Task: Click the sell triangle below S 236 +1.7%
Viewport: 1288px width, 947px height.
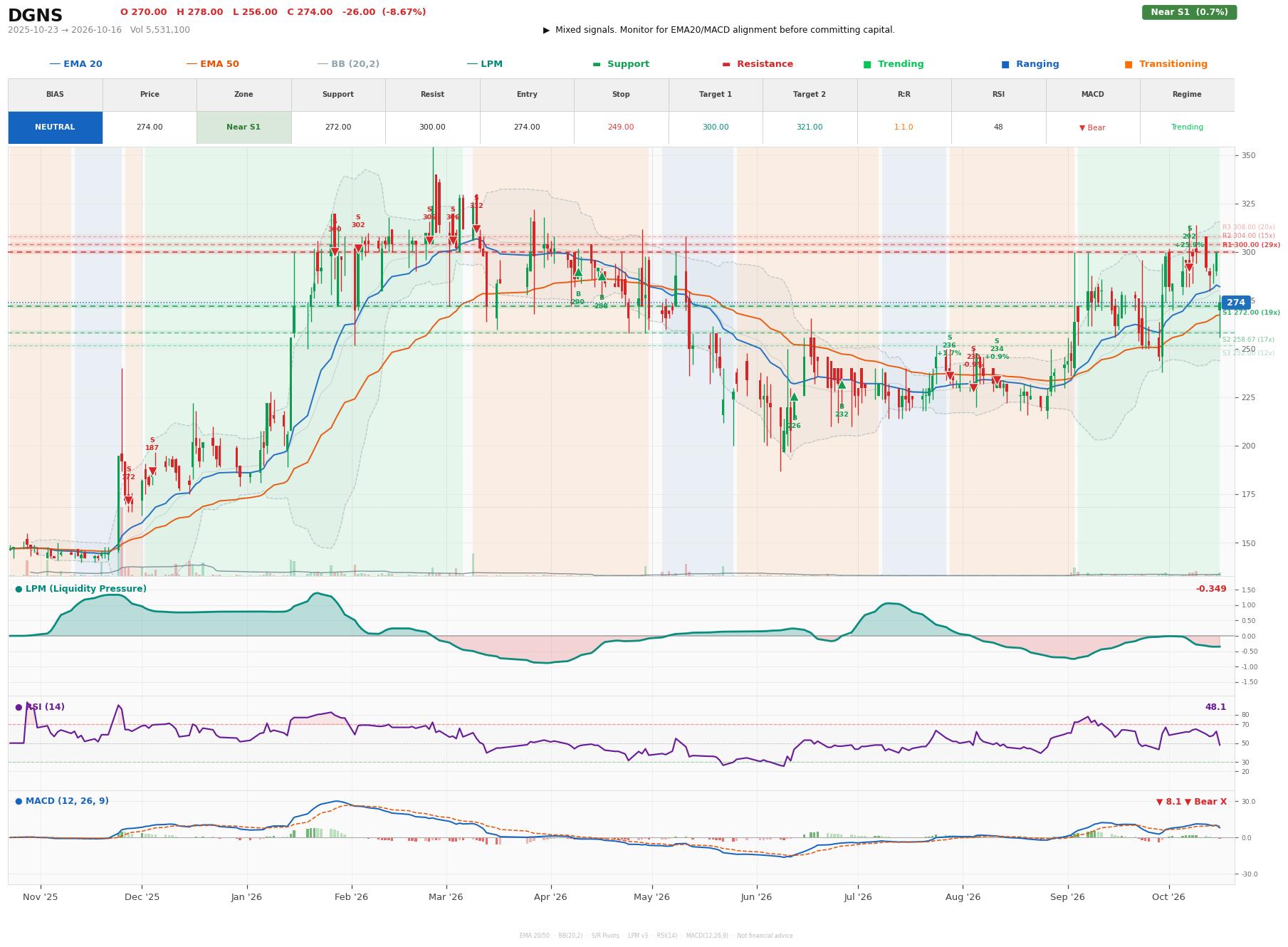Action: click(950, 376)
